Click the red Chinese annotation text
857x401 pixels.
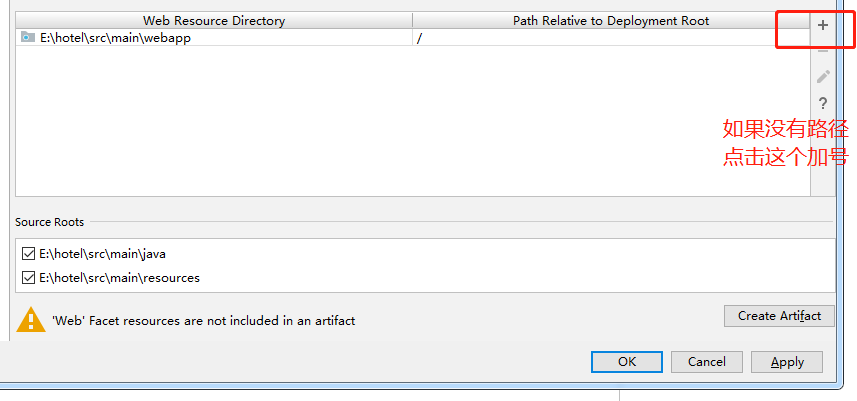coord(785,142)
